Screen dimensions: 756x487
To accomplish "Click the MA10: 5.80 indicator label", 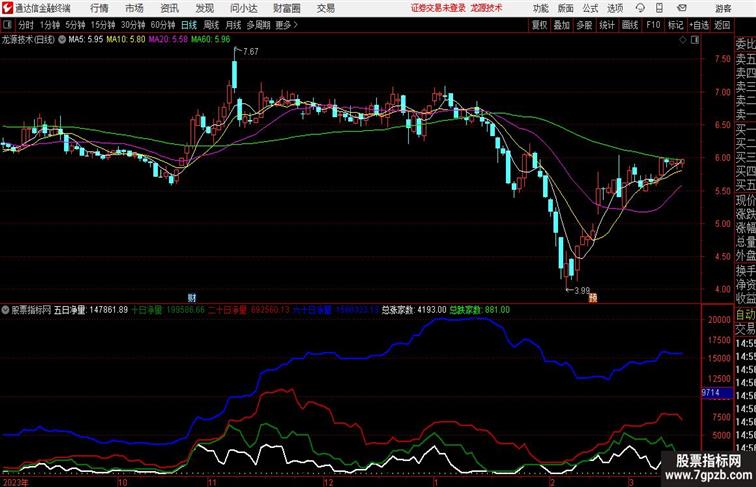I will [126, 40].
